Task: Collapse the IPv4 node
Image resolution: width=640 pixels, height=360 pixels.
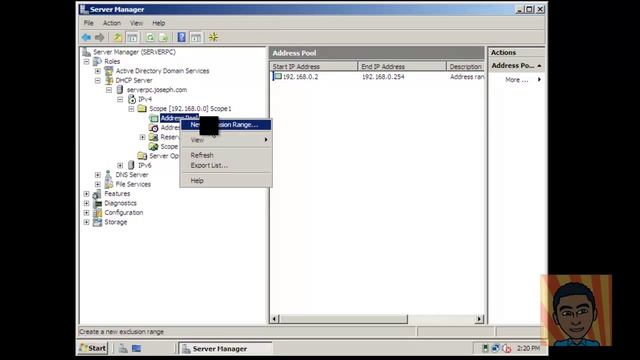Action: 120,99
